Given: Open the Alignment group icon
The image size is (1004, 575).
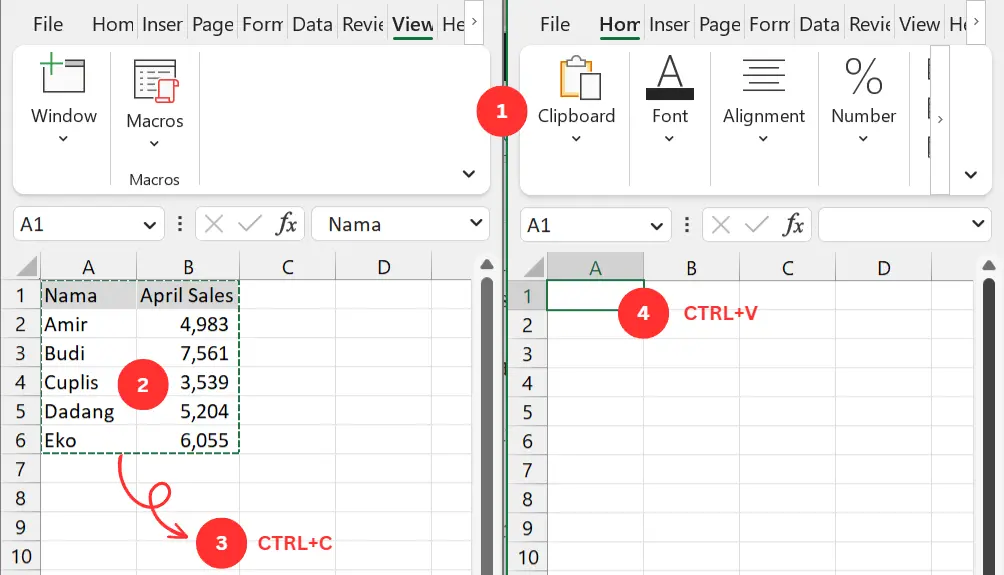Looking at the screenshot, I should click(x=764, y=80).
